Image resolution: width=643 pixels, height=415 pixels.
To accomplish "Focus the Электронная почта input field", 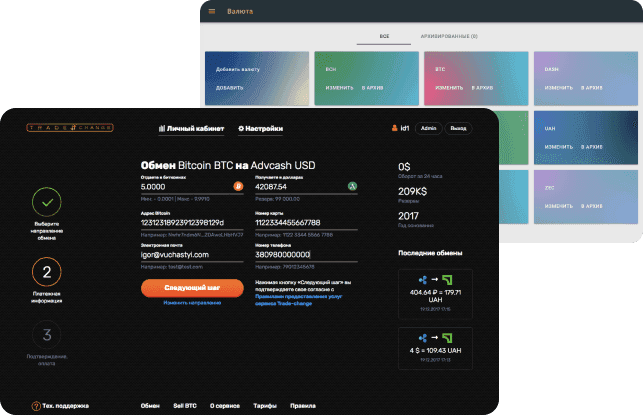I will 192,255.
